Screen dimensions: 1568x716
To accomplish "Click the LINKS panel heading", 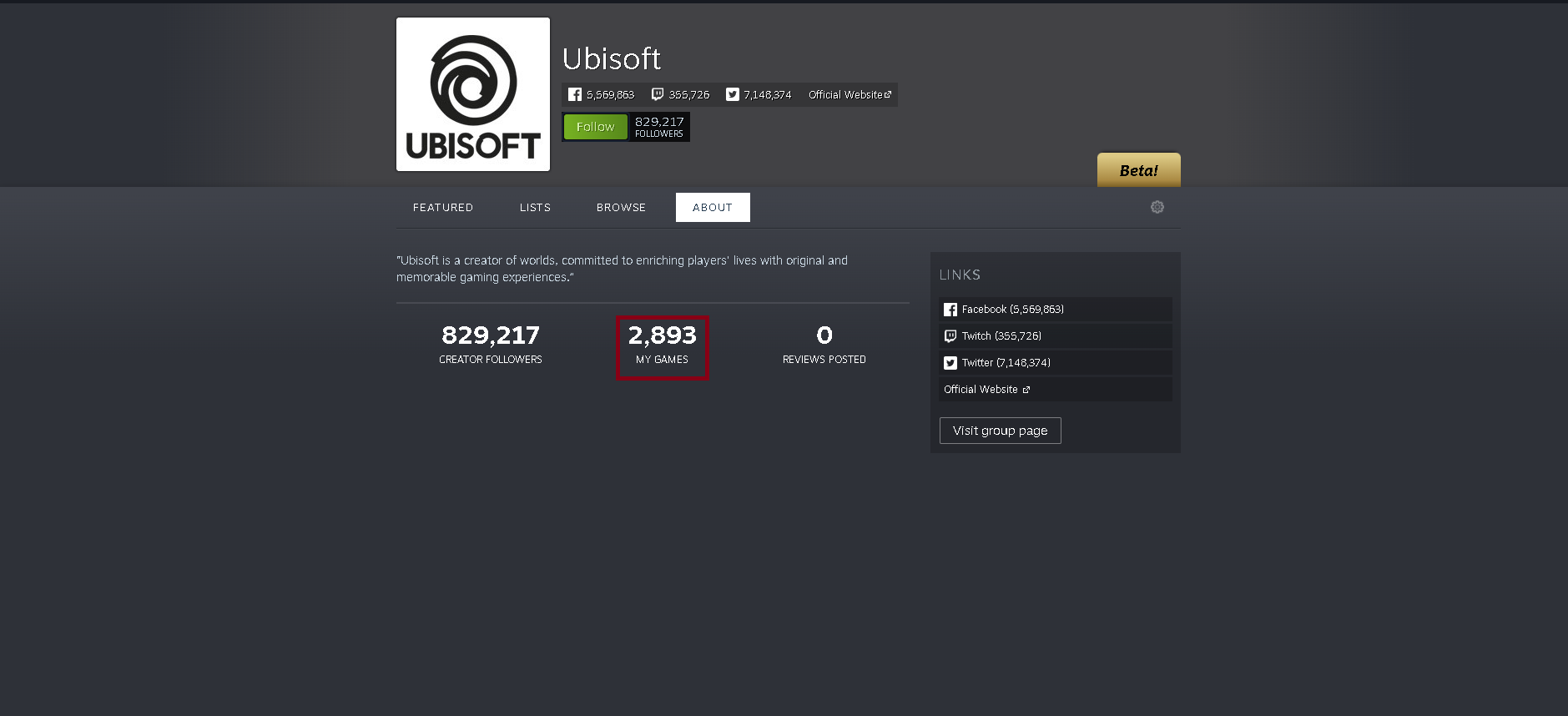I will point(960,275).
